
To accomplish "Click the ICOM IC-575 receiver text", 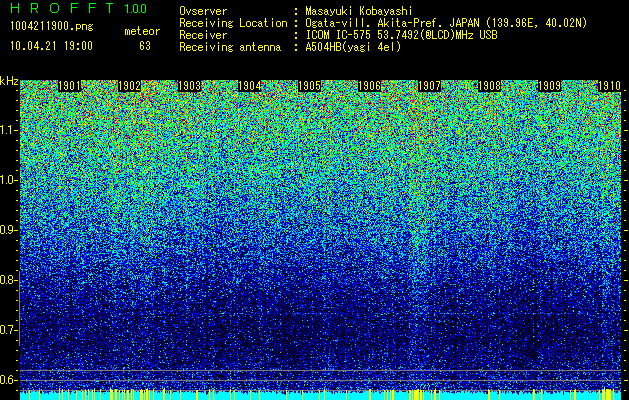I will tap(402, 35).
